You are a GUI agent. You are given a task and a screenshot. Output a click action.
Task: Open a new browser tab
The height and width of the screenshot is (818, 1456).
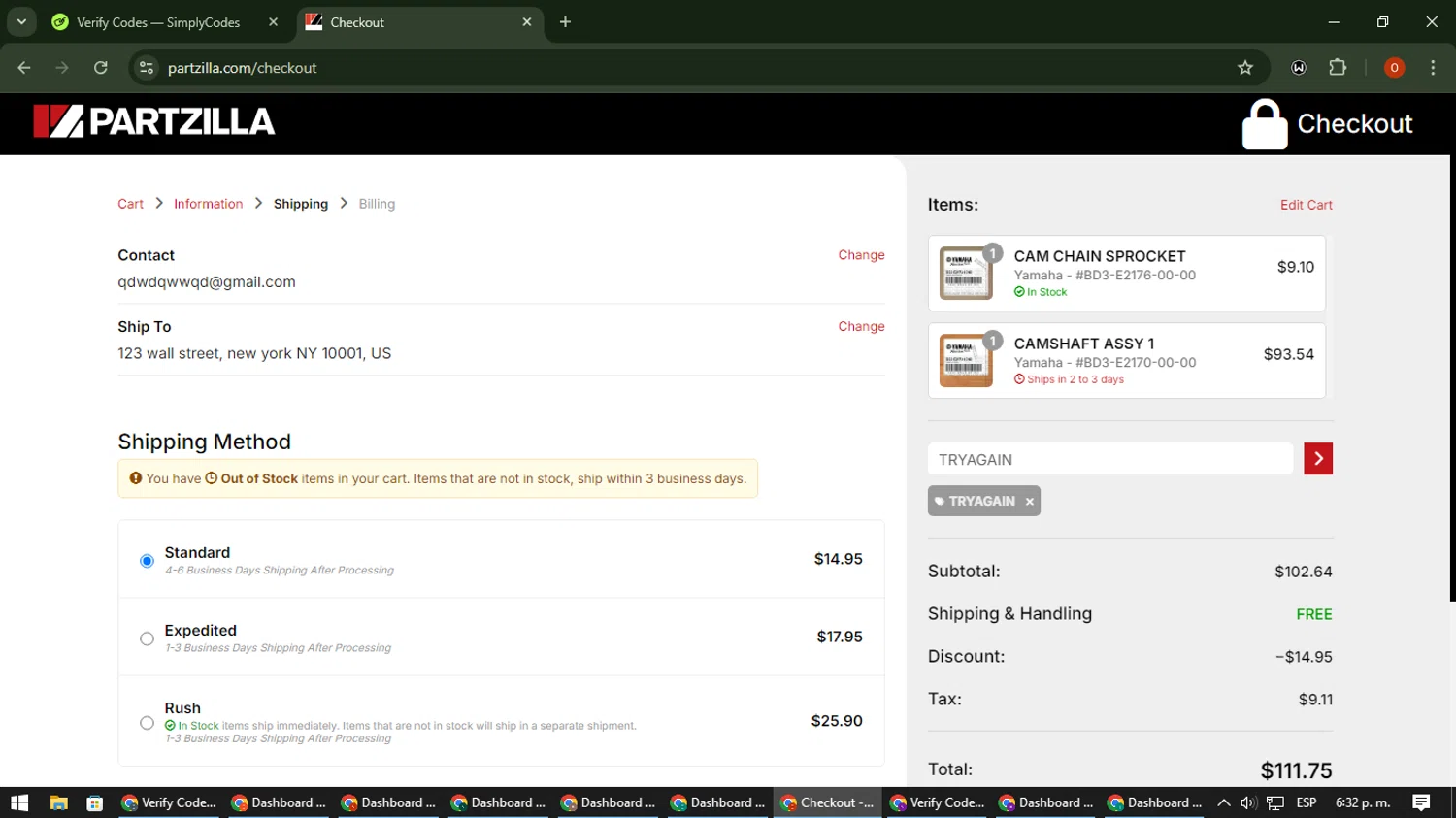point(565,22)
